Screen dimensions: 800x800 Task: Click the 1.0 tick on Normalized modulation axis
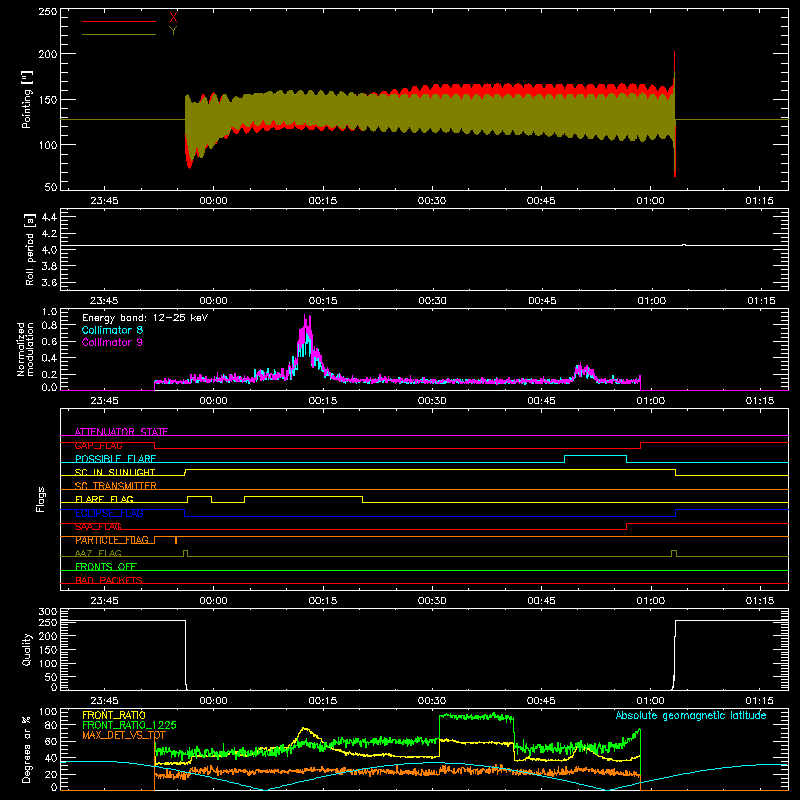click(x=49, y=312)
